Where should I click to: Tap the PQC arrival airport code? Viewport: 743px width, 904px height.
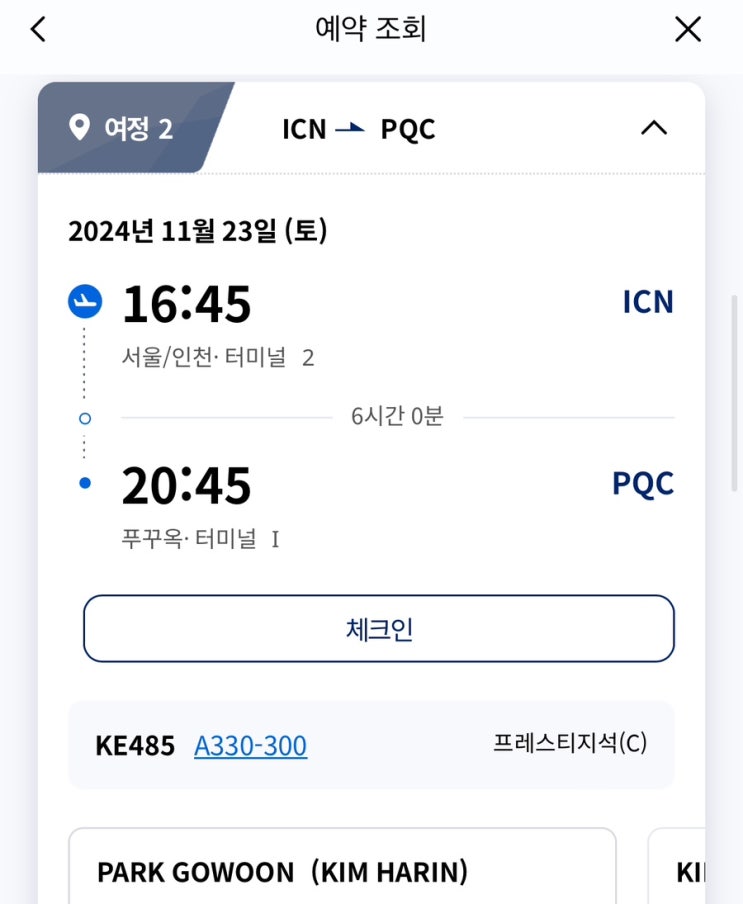tap(643, 484)
